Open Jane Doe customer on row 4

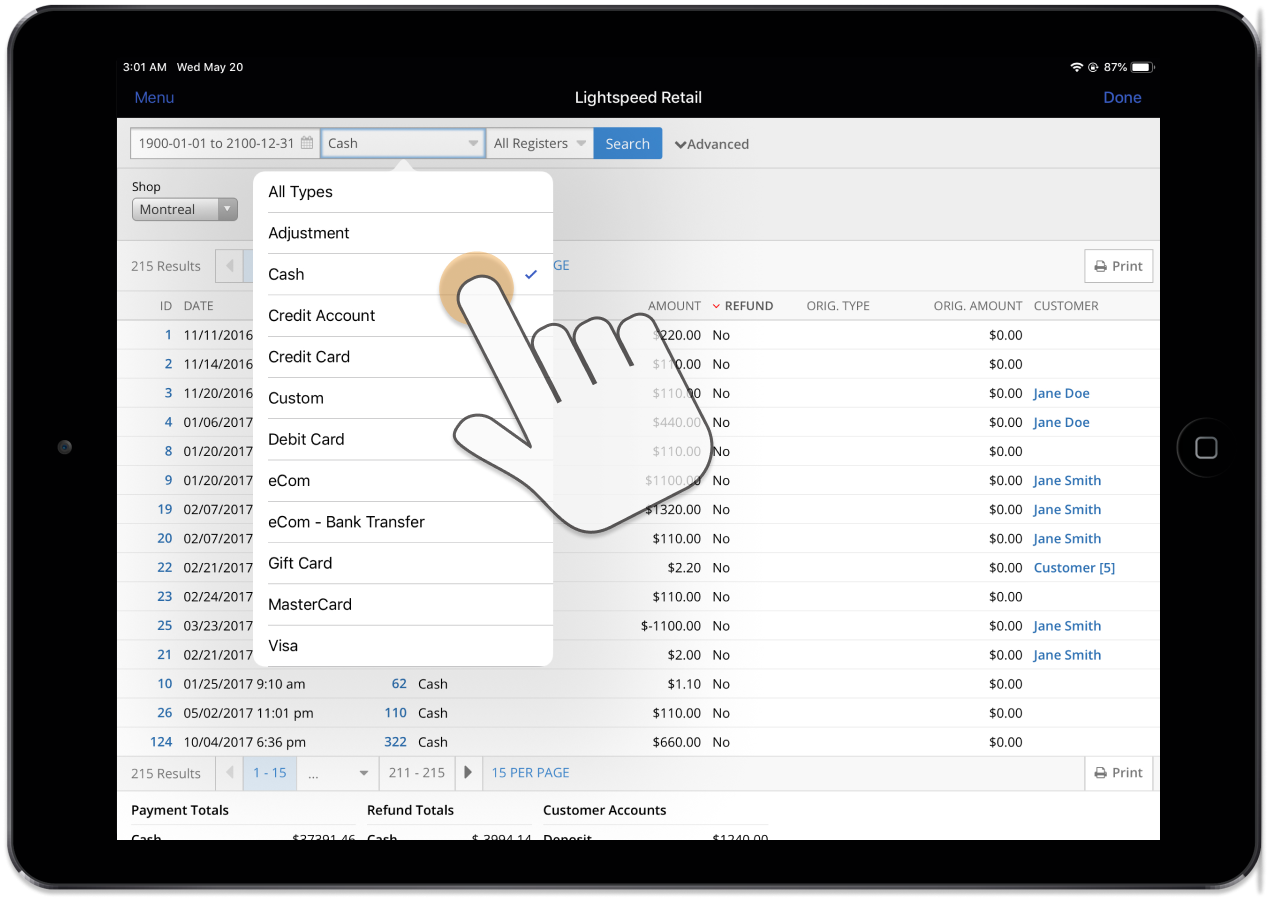coord(1061,422)
